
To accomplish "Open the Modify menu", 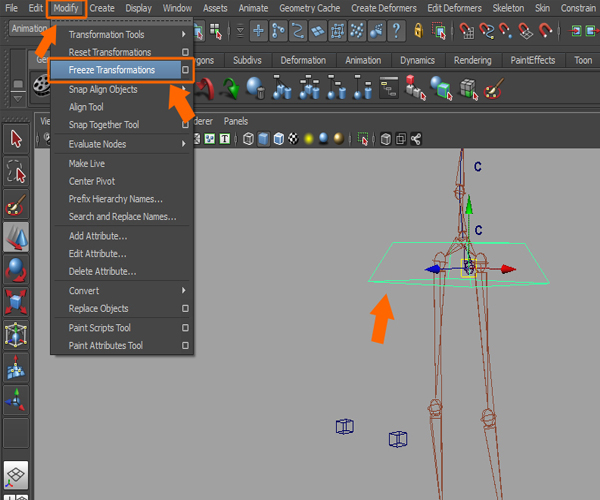I will point(66,8).
